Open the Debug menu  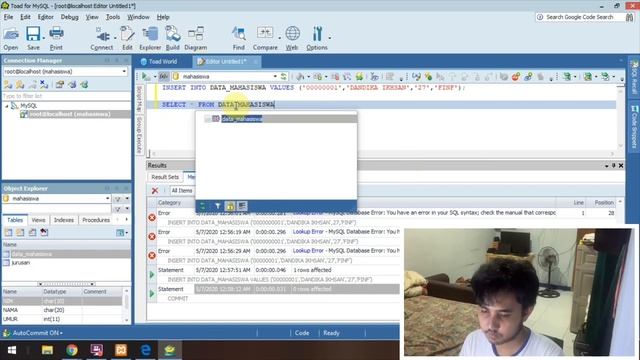point(69,17)
